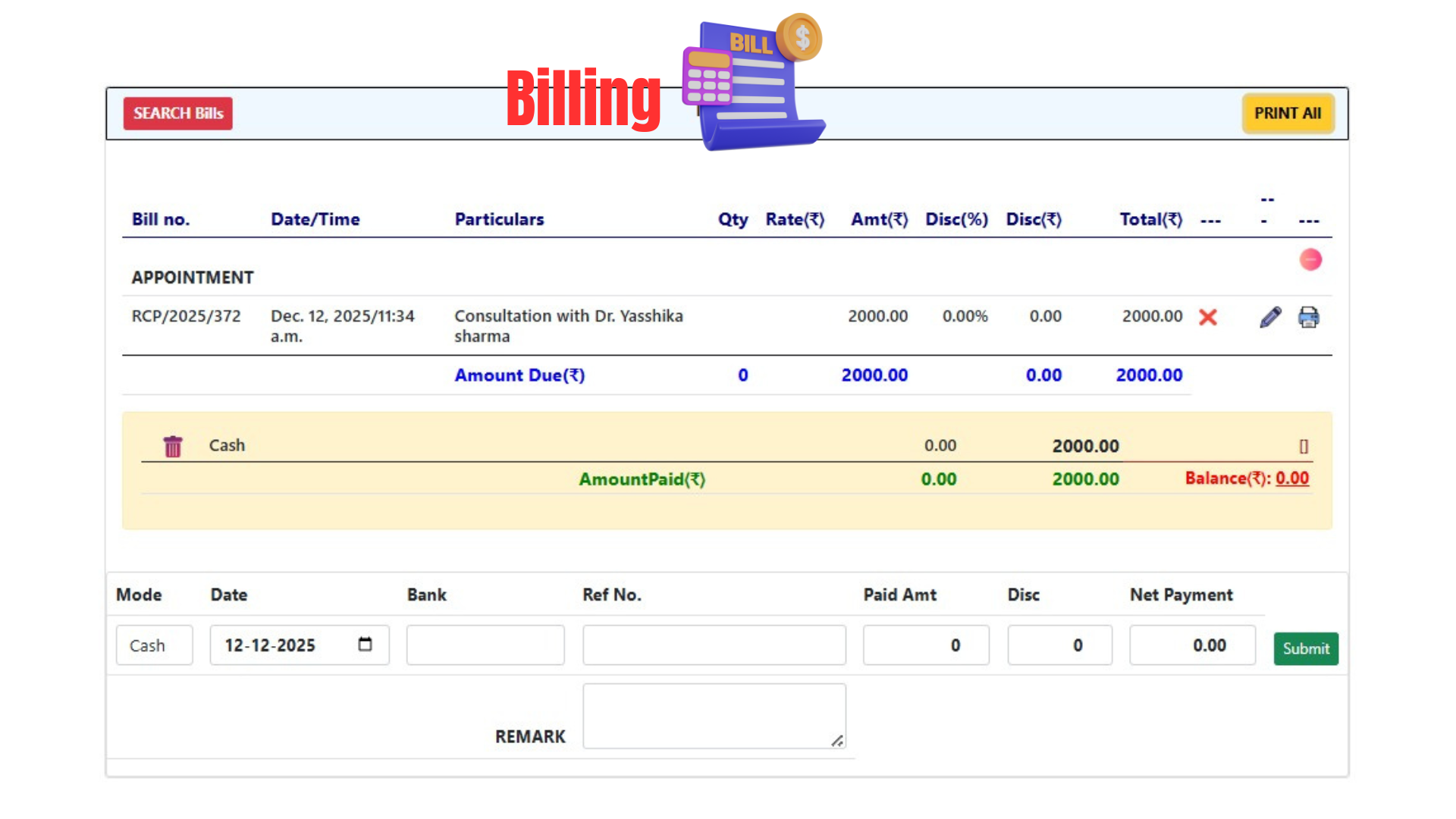Screen dimensions: 1456x819
Task: Click the SEARCH Bills button
Action: (177, 114)
